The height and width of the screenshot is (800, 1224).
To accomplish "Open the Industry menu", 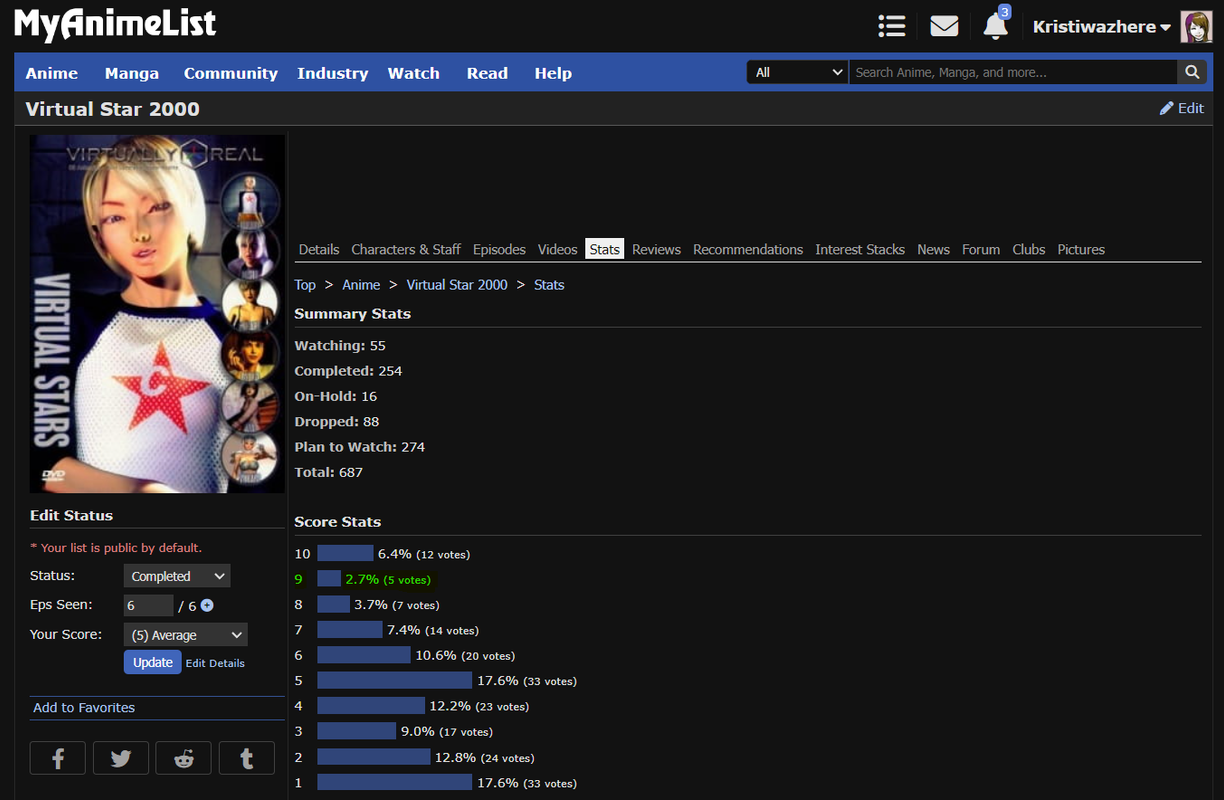I will point(333,73).
